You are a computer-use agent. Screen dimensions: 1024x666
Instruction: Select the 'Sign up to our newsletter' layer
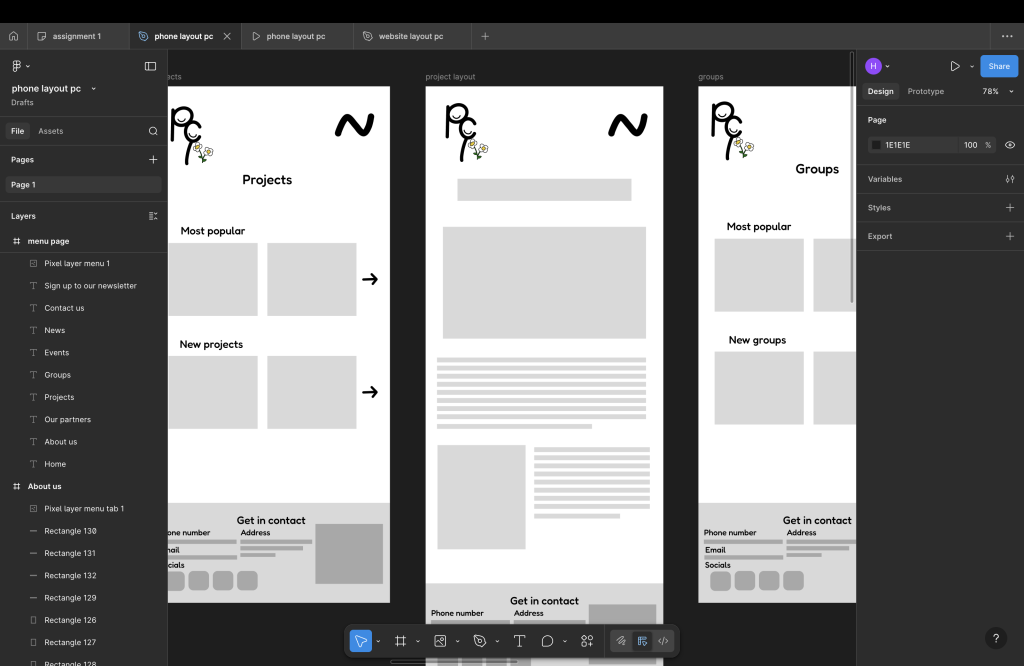click(90, 286)
